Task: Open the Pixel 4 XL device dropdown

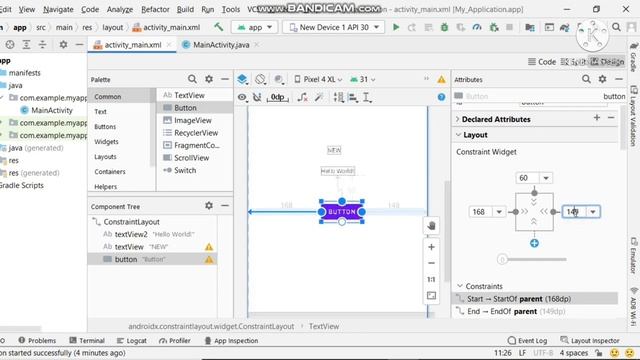Action: [x=318, y=79]
